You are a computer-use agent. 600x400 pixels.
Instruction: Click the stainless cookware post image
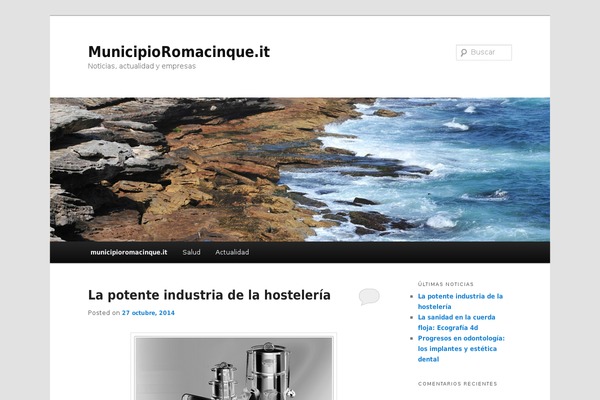233,368
